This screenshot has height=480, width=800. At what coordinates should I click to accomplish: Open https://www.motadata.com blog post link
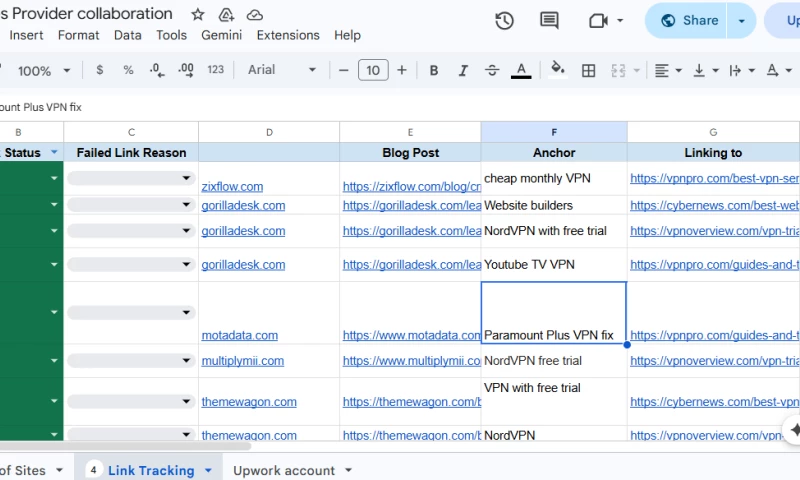pyautogui.click(x=412, y=335)
